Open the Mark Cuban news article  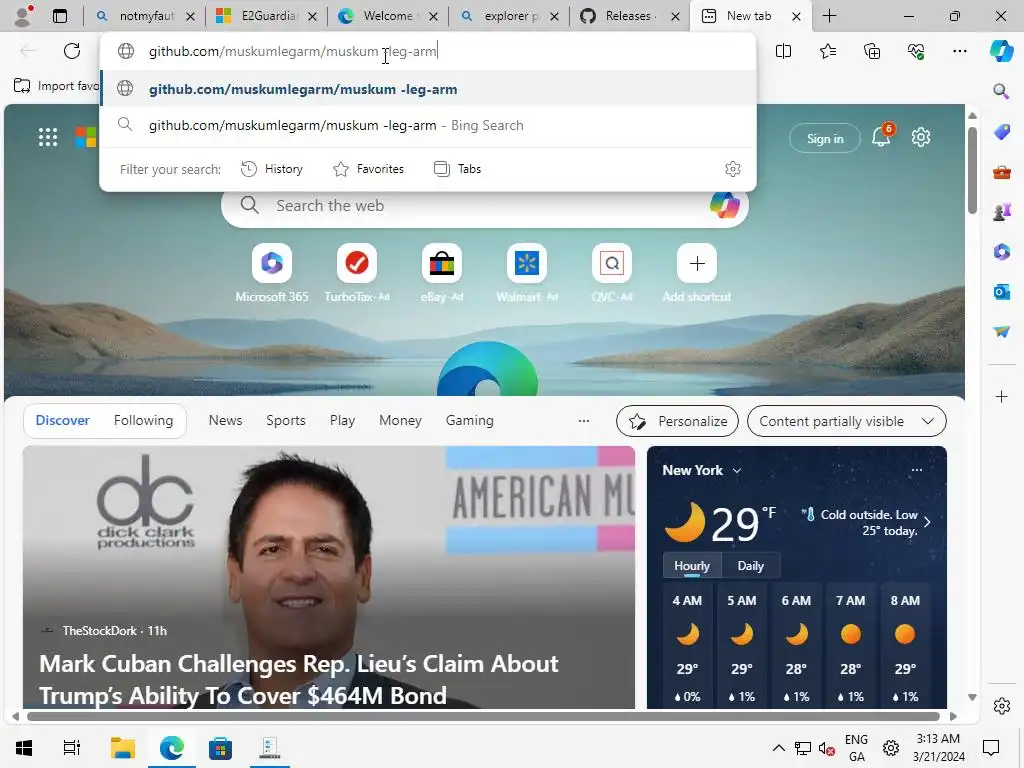(x=328, y=577)
